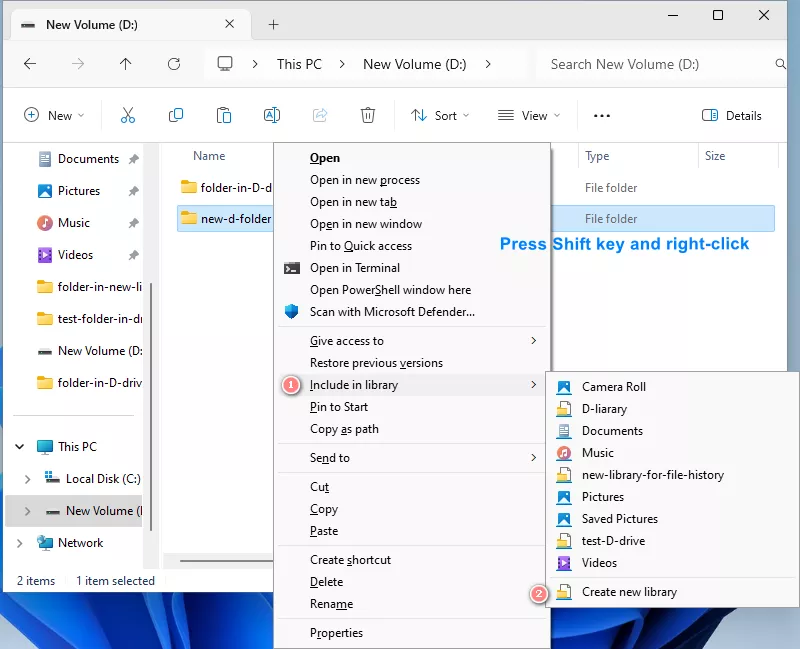Image resolution: width=800 pixels, height=649 pixels.
Task: Click This PC breadcrumb in address bar
Action: [x=299, y=64]
